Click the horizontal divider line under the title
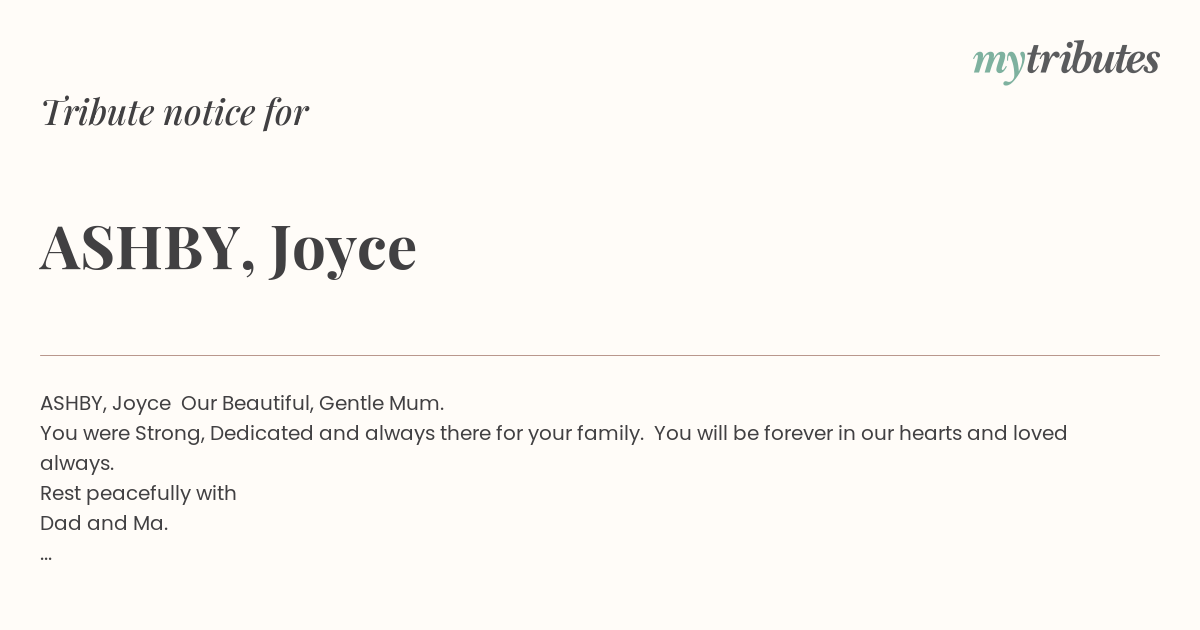The height and width of the screenshot is (630, 1200). pos(600,355)
